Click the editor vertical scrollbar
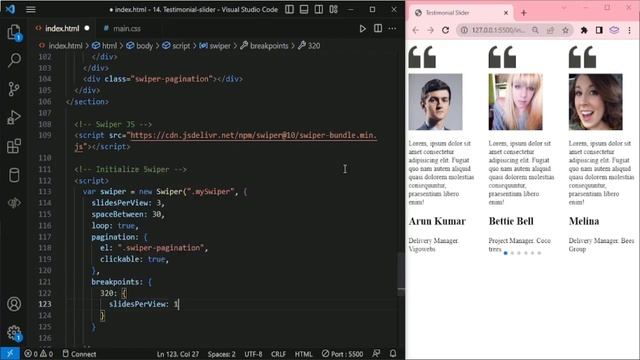This screenshot has height=360, width=640. click(x=401, y=273)
